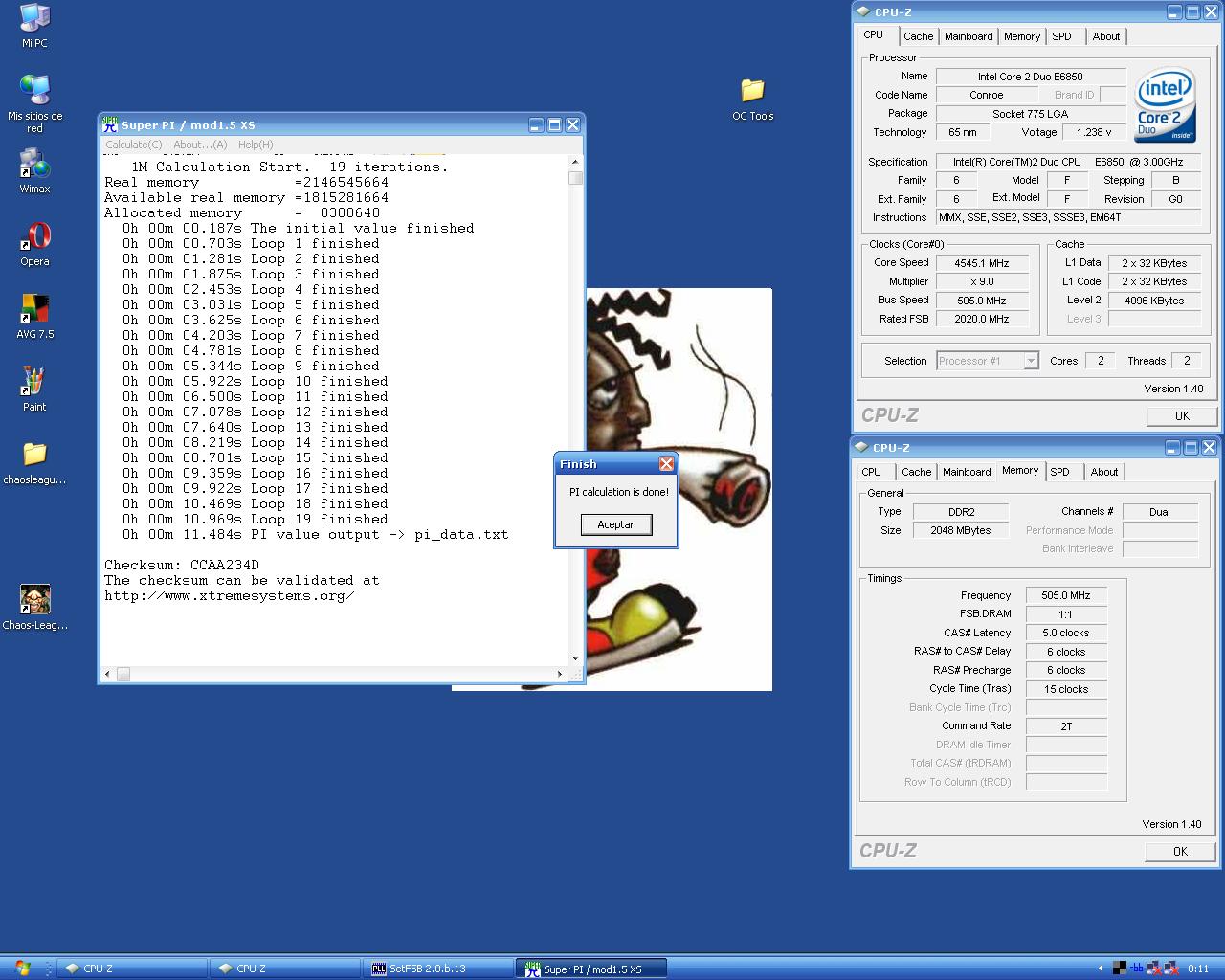Click Super PI horizontal scrollbar right arrow
The image size is (1225, 980).
[x=560, y=674]
